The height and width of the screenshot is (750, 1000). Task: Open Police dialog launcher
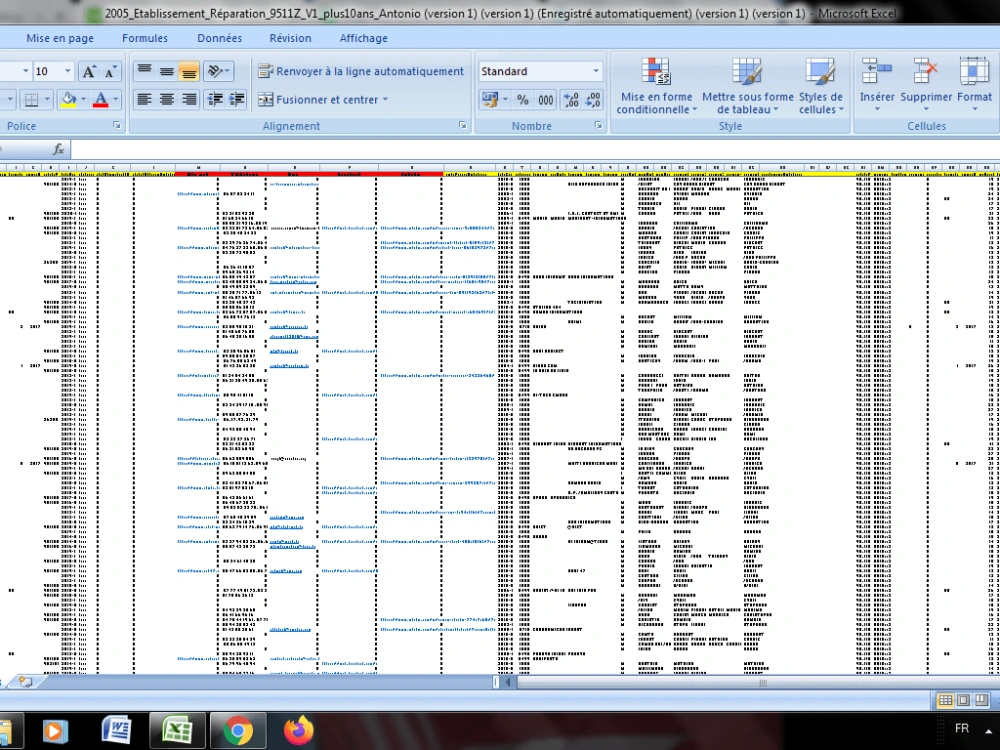117,126
